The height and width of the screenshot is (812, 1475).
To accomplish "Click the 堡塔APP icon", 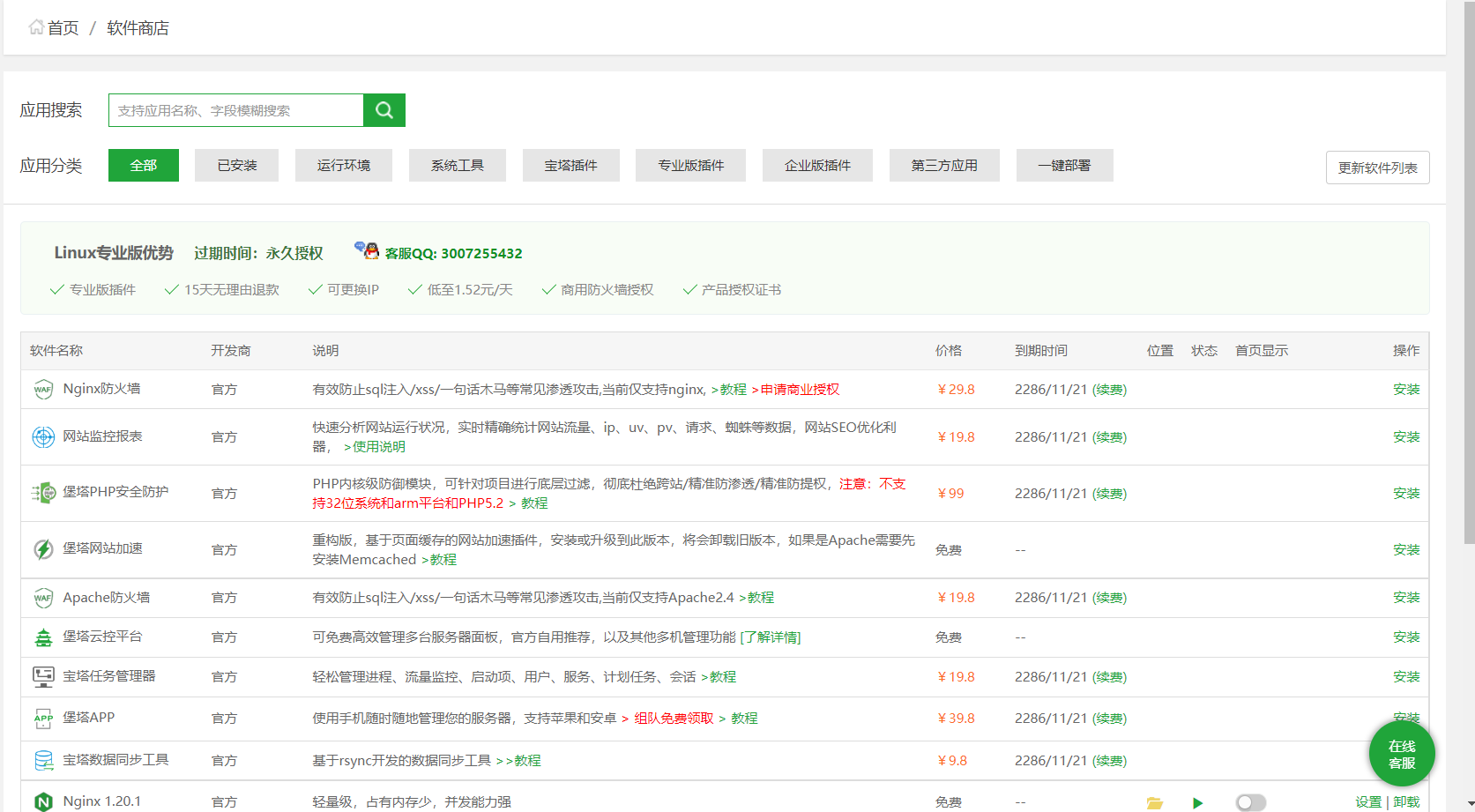I will click(x=43, y=718).
